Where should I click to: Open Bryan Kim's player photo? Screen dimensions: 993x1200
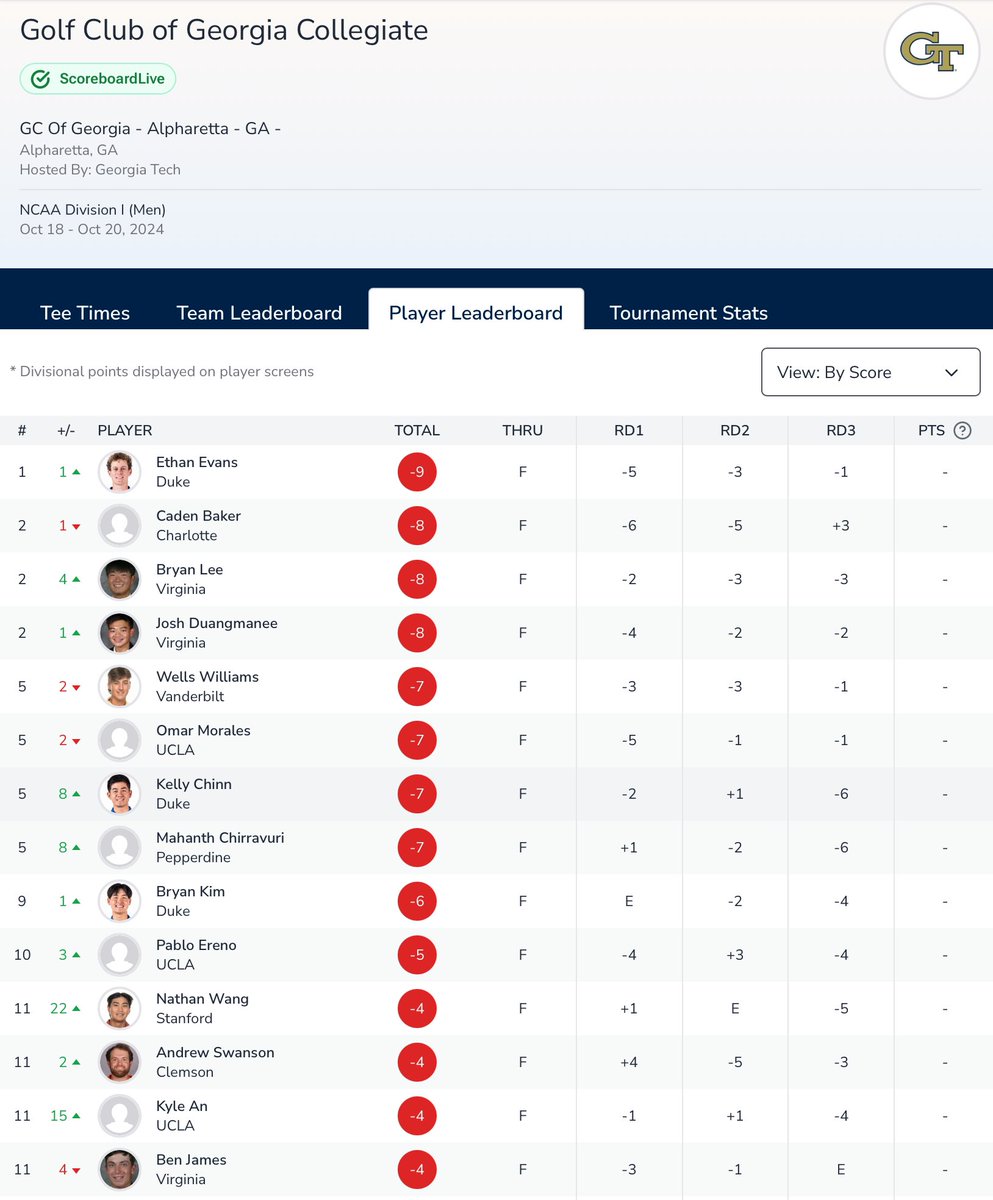click(x=120, y=902)
